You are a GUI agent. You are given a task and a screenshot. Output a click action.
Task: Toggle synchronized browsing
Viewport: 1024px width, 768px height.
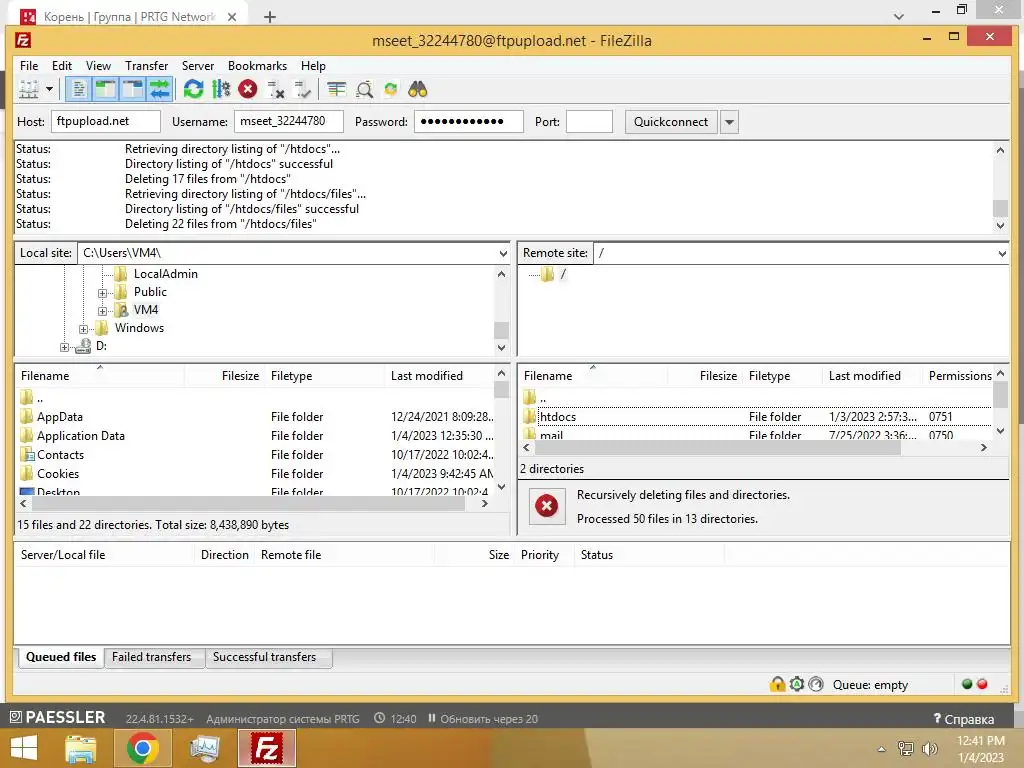pyautogui.click(x=391, y=89)
